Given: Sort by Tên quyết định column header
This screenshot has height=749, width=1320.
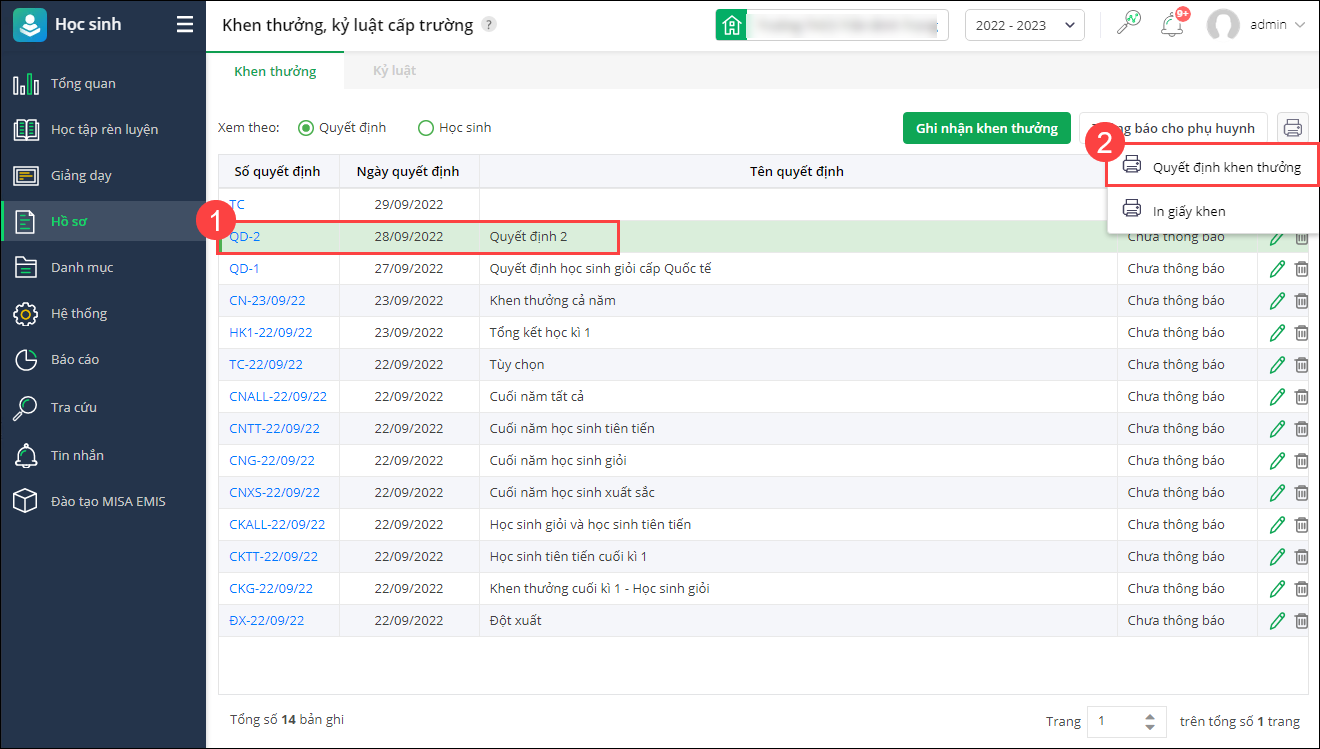Looking at the screenshot, I should click(x=797, y=171).
